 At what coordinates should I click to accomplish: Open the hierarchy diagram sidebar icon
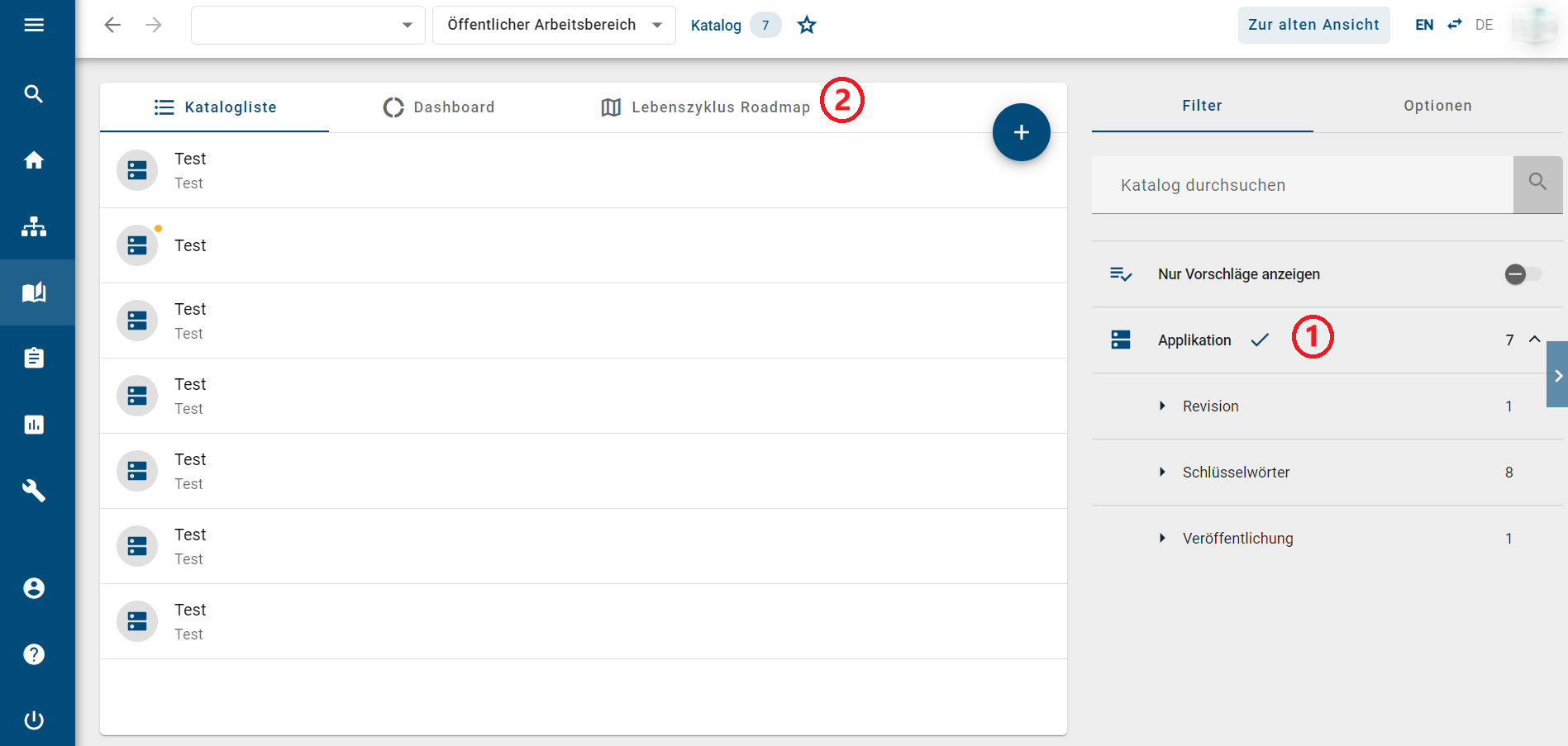(34, 226)
